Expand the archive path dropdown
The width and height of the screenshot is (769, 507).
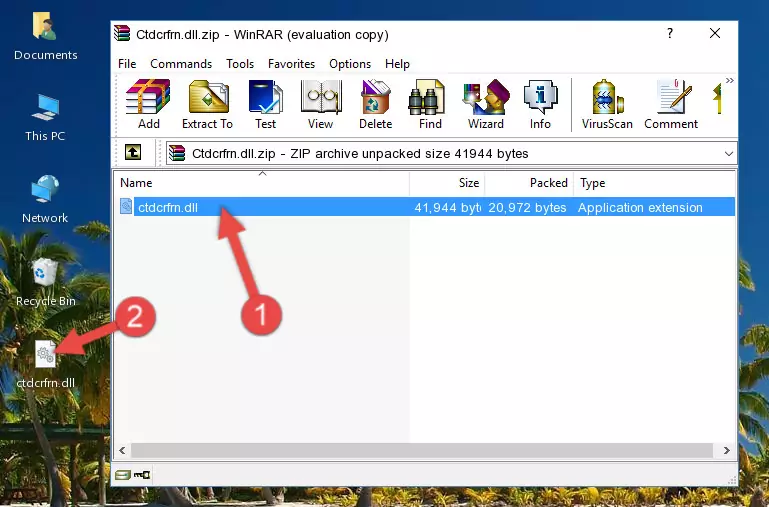point(729,153)
